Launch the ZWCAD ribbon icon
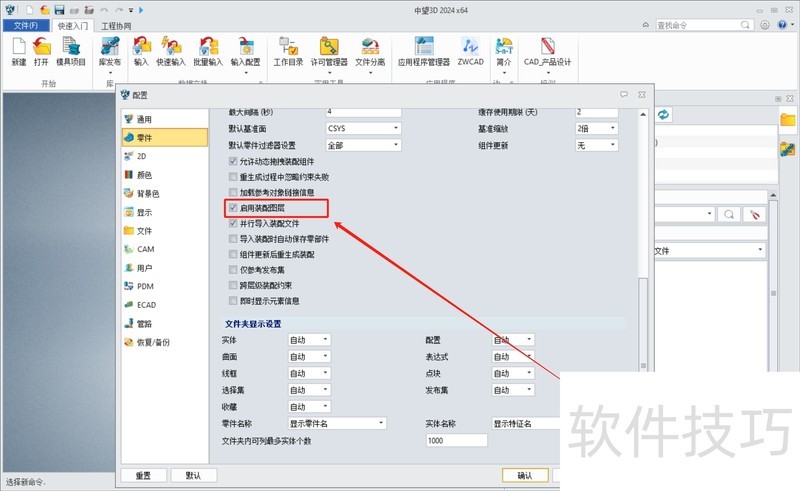 tap(470, 52)
